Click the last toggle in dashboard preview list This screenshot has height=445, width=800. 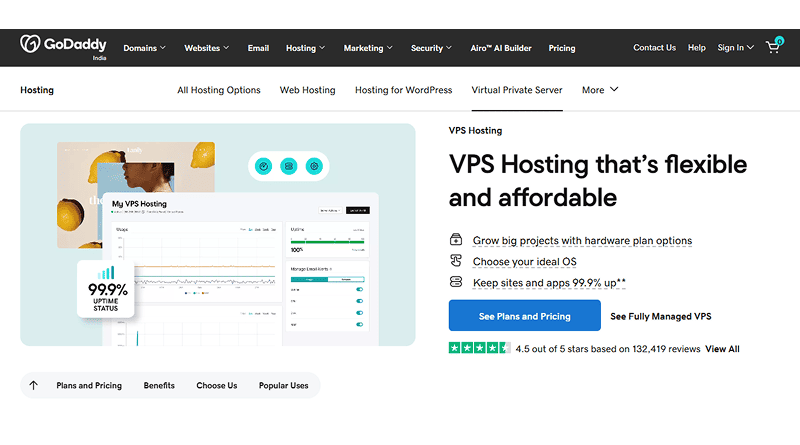pyautogui.click(x=360, y=324)
